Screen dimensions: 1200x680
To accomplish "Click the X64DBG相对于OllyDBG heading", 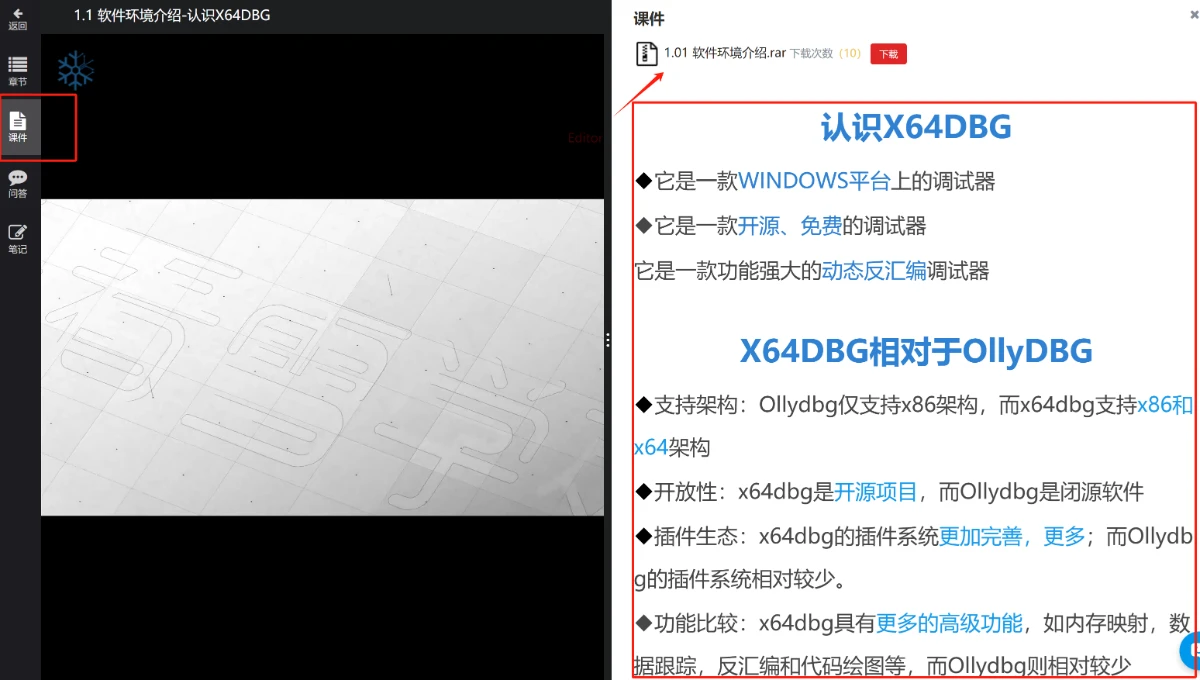I will (x=915, y=351).
